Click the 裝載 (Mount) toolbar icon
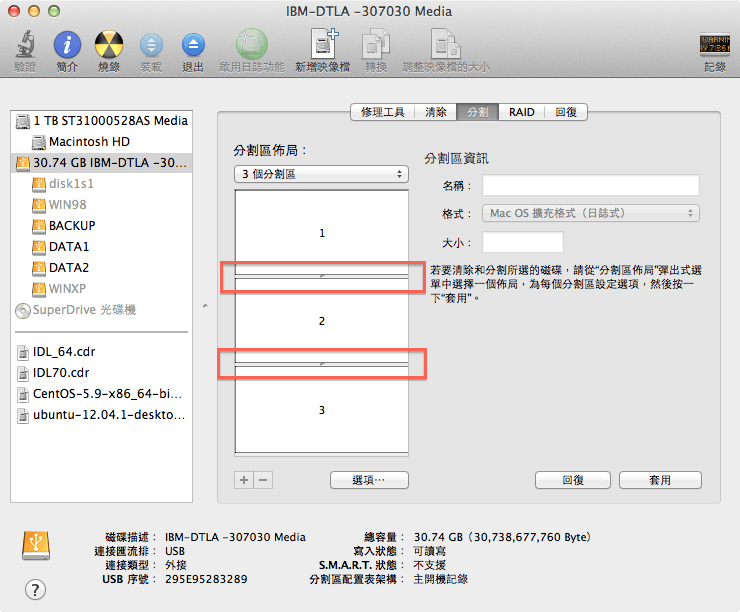Screen dimensions: 740x612 pyautogui.click(x=151, y=45)
